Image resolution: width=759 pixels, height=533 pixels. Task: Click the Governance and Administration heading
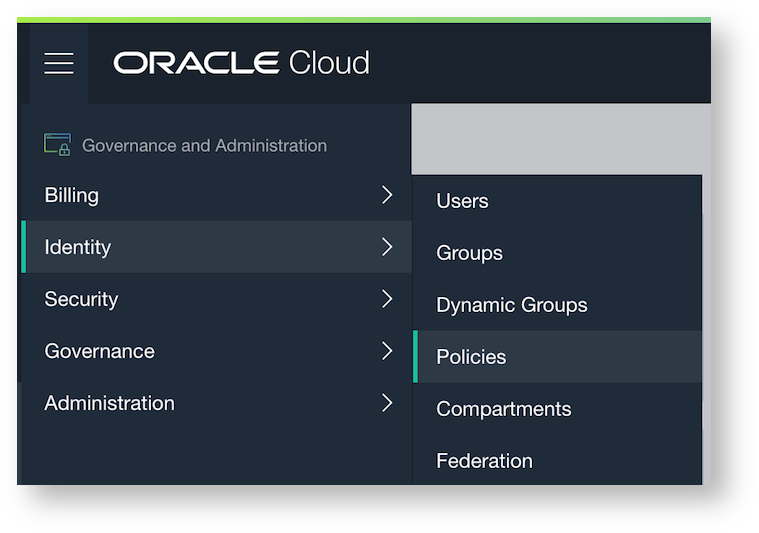point(204,145)
